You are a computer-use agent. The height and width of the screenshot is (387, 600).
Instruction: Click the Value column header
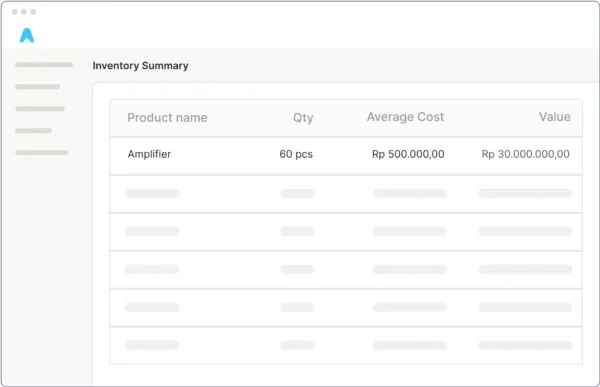coord(555,117)
